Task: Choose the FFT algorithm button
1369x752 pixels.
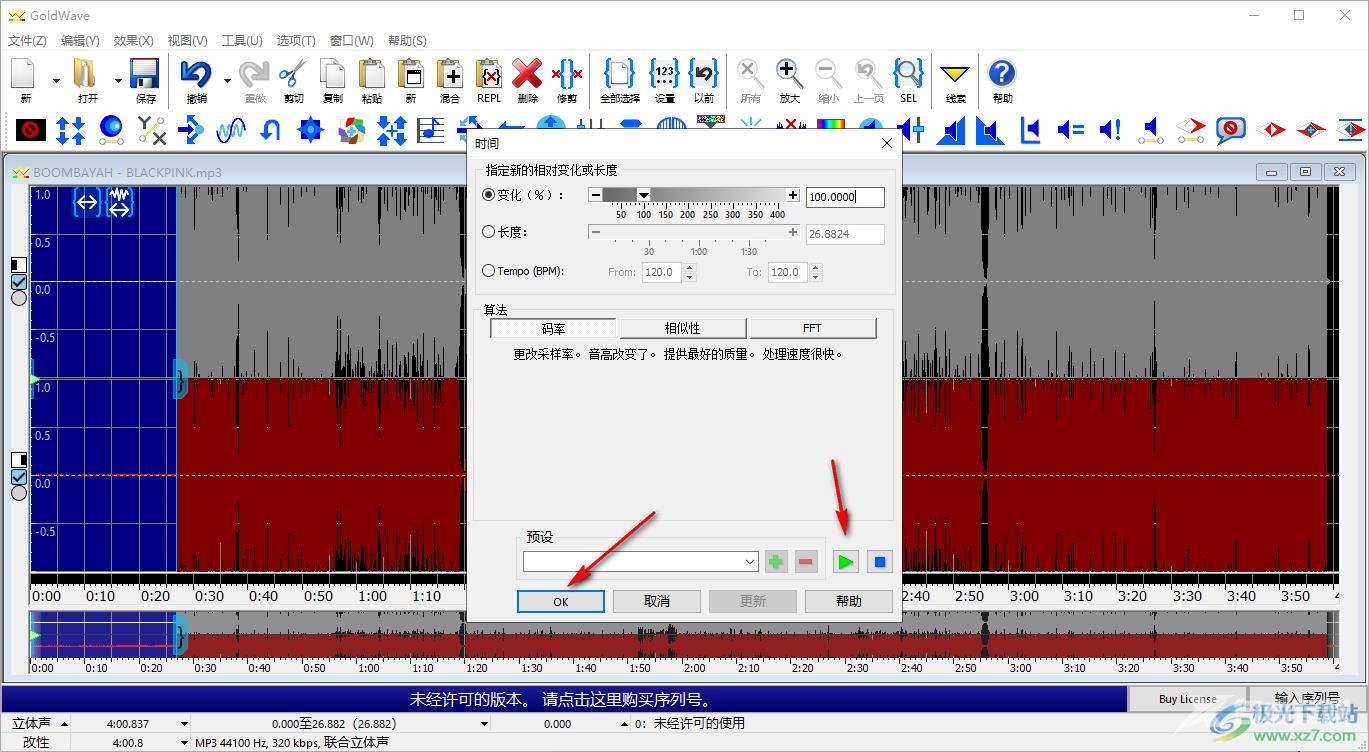Action: (x=812, y=328)
